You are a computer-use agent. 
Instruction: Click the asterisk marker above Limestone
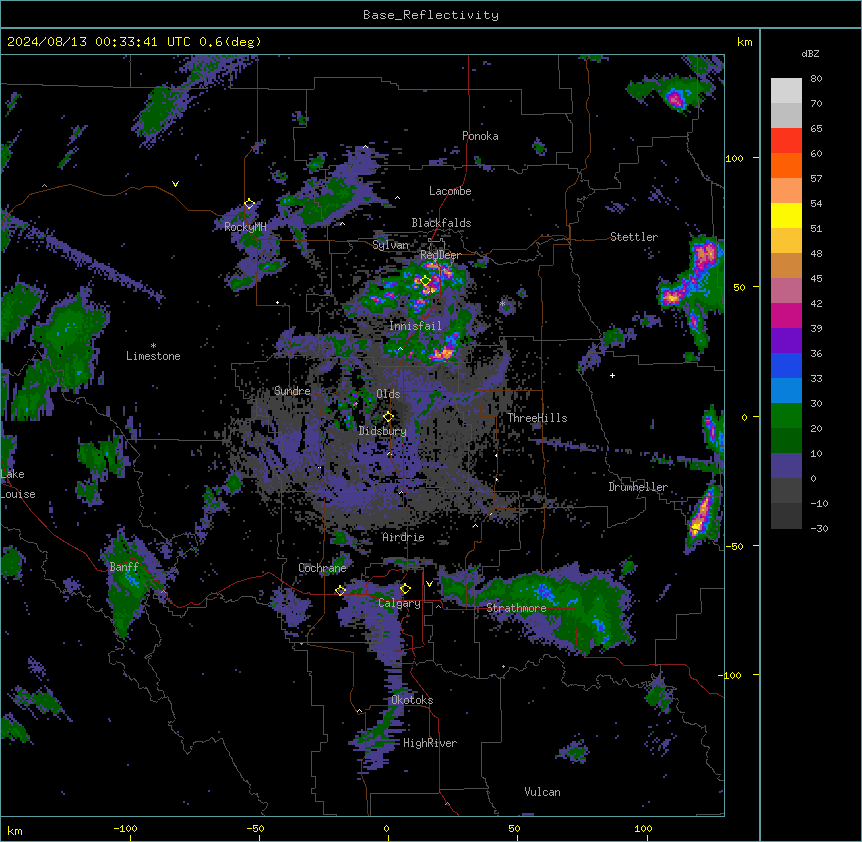pyautogui.click(x=153, y=346)
